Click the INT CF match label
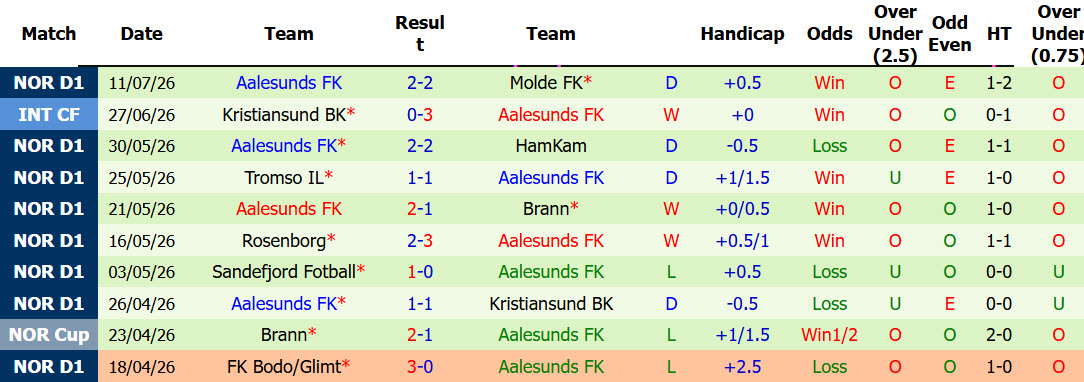The height and width of the screenshot is (382, 1084). pos(48,115)
